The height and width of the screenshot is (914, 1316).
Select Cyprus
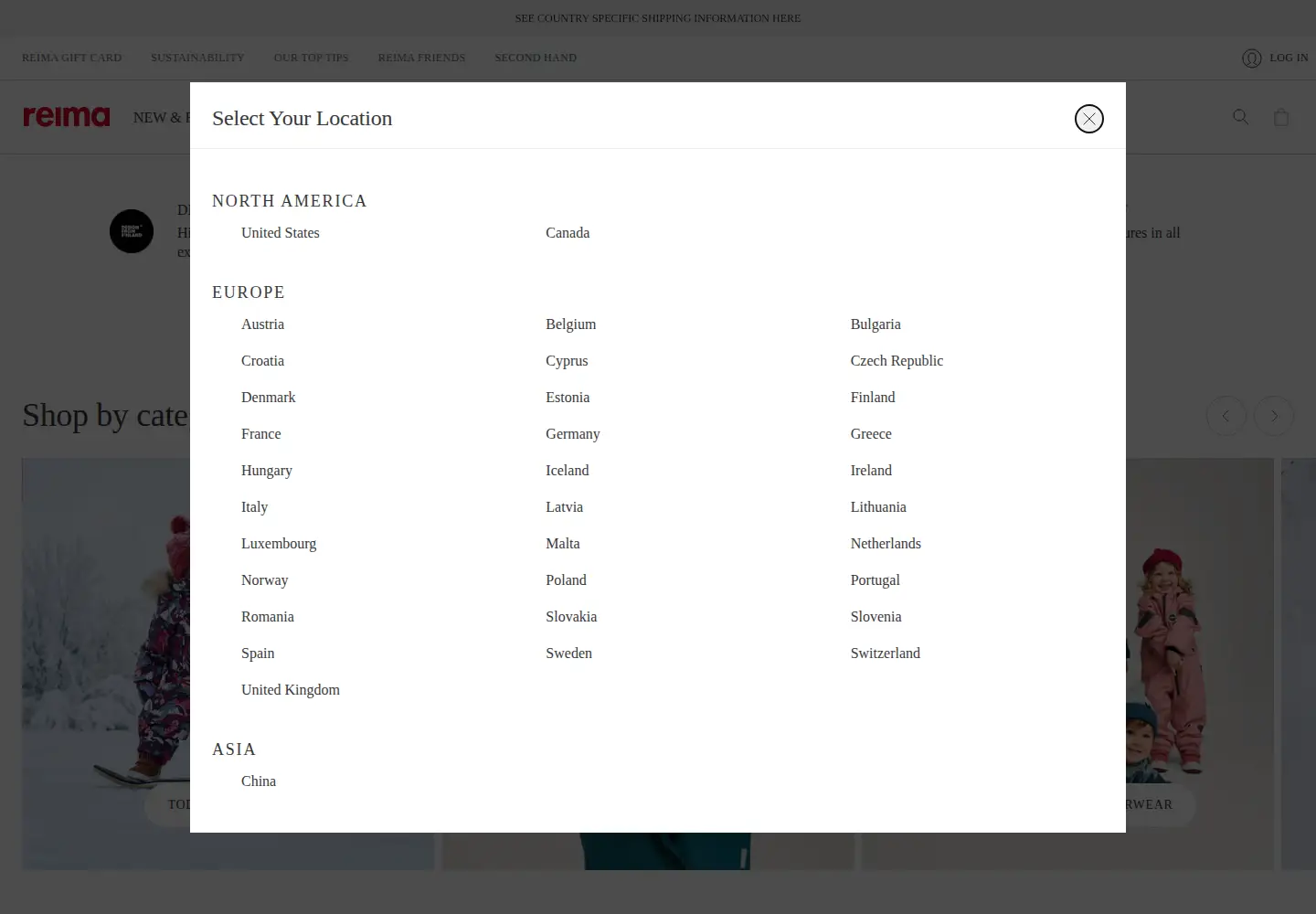(567, 361)
